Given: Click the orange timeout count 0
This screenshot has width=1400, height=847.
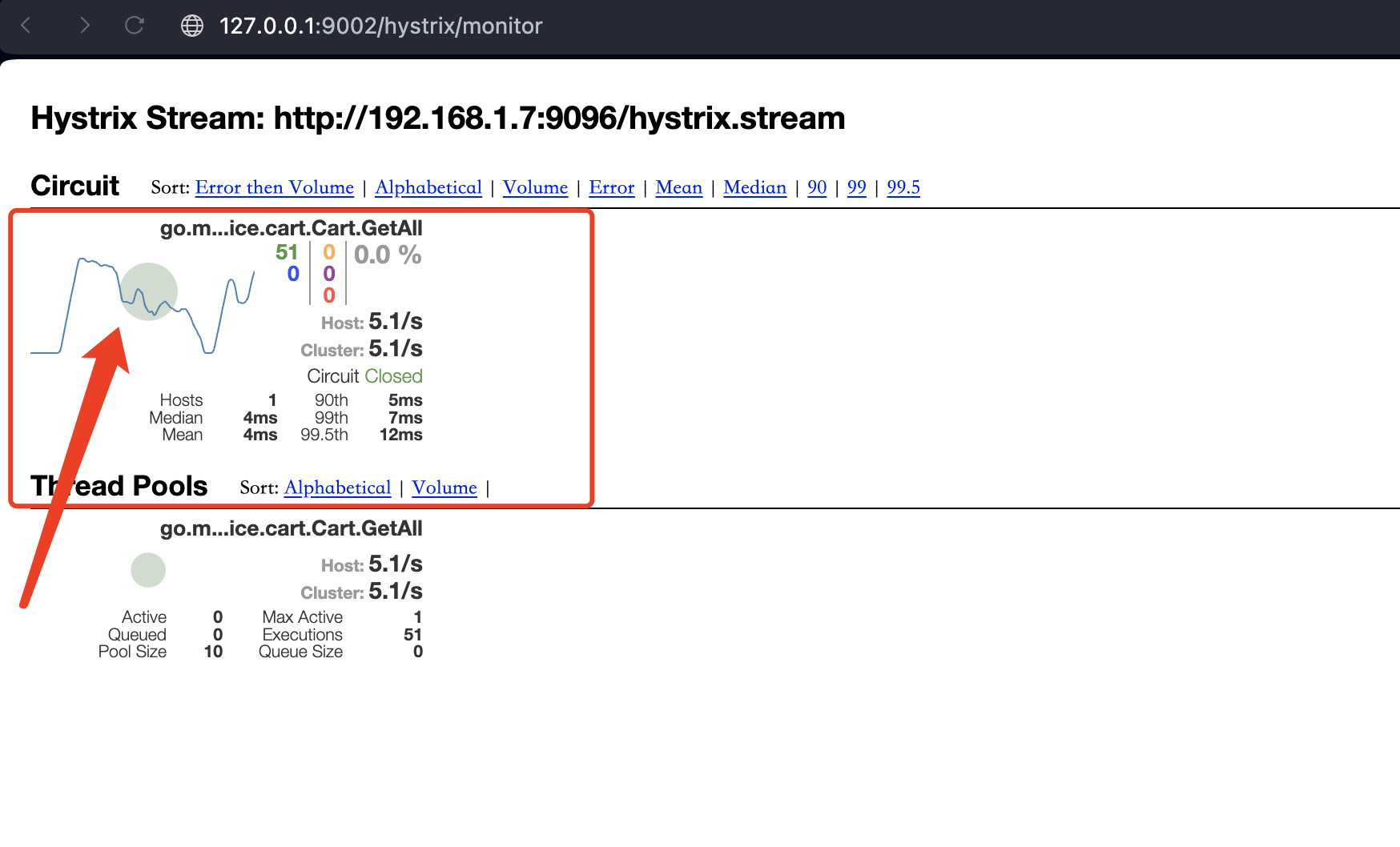Looking at the screenshot, I should pyautogui.click(x=328, y=252).
